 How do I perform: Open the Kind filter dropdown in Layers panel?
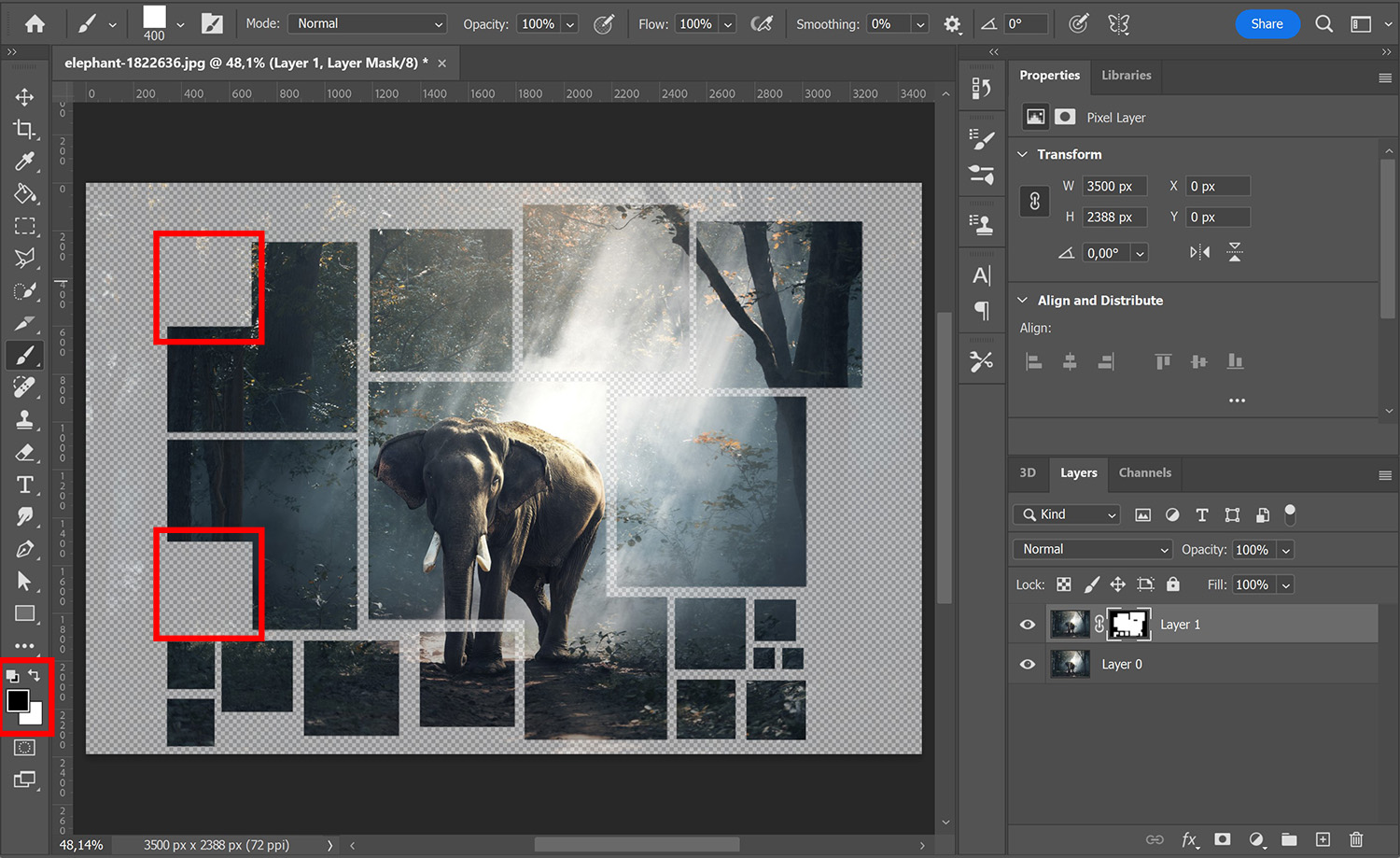1066,514
